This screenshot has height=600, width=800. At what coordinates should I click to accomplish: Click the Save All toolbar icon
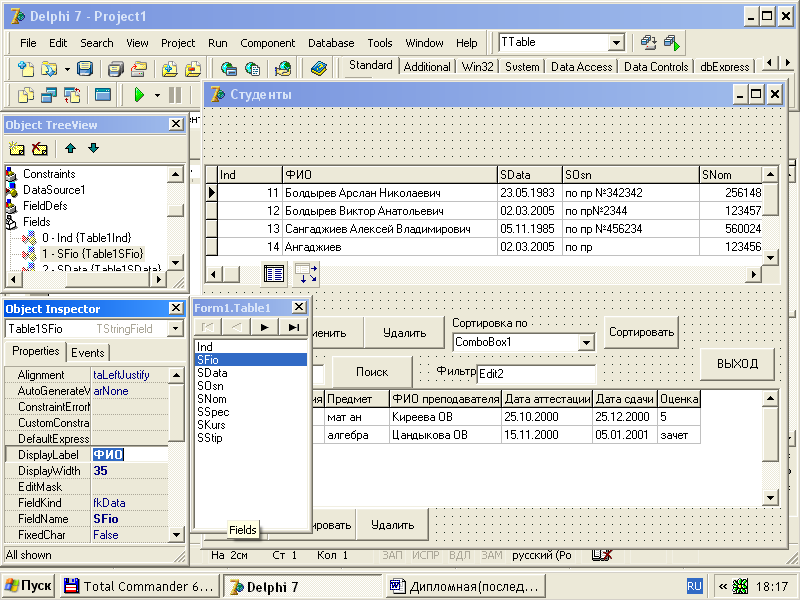click(x=116, y=68)
